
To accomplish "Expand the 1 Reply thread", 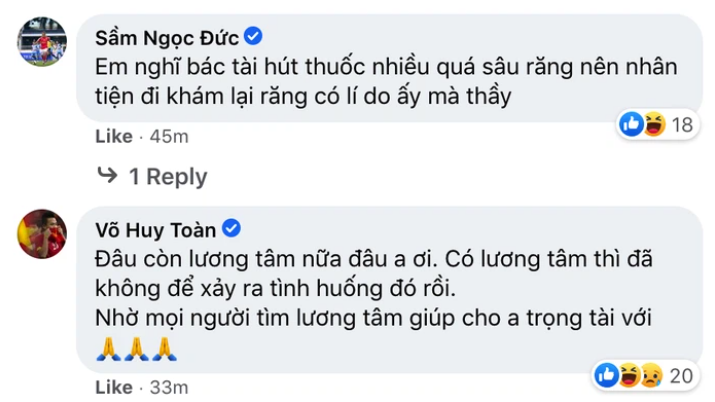I will [167, 177].
